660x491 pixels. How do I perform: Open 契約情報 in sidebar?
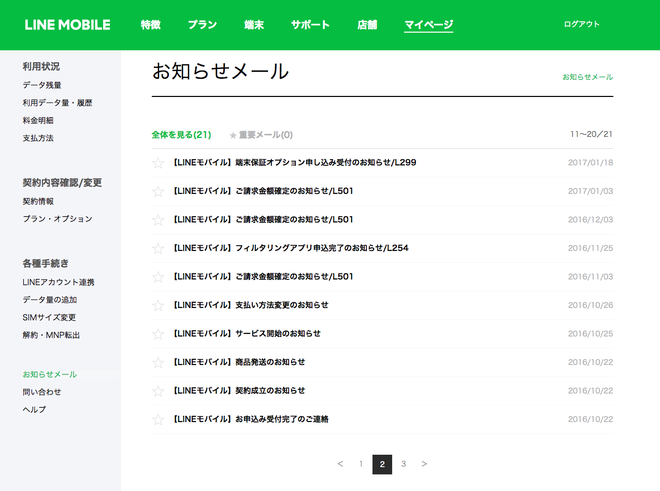(38, 201)
